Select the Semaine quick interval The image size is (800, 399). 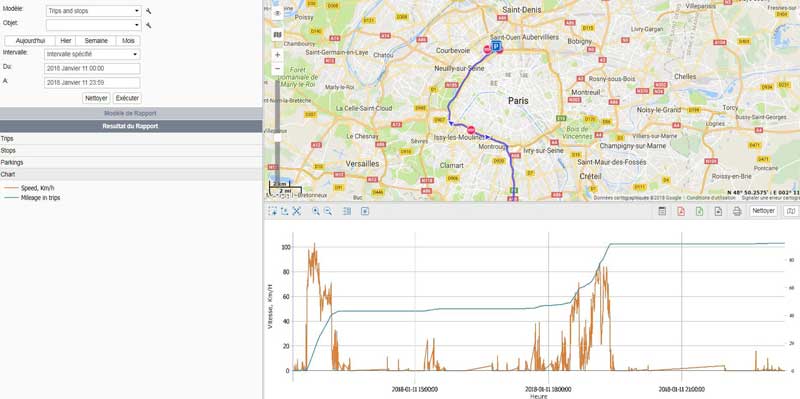click(x=96, y=41)
